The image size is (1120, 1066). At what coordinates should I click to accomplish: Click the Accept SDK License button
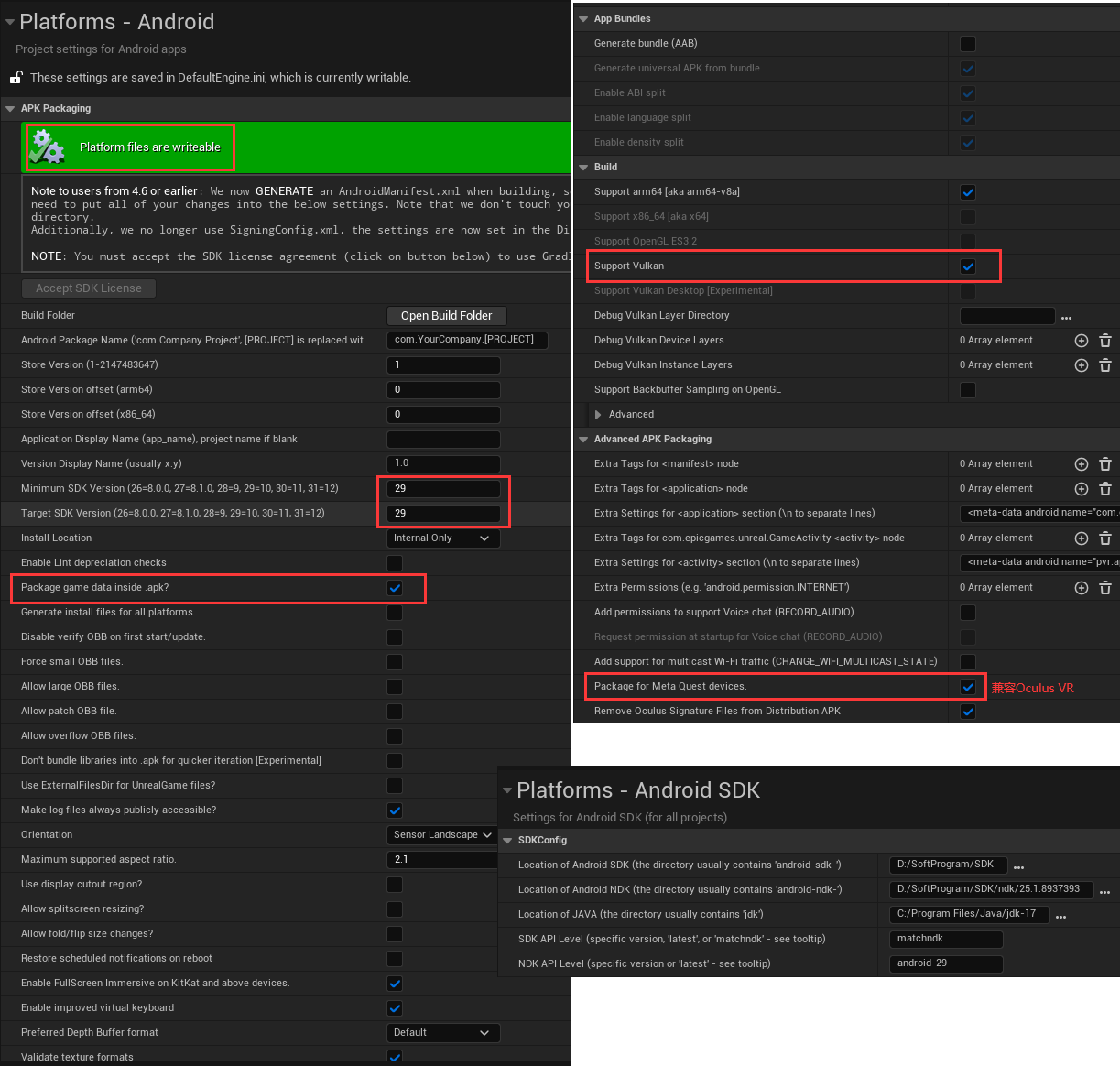[x=89, y=288]
